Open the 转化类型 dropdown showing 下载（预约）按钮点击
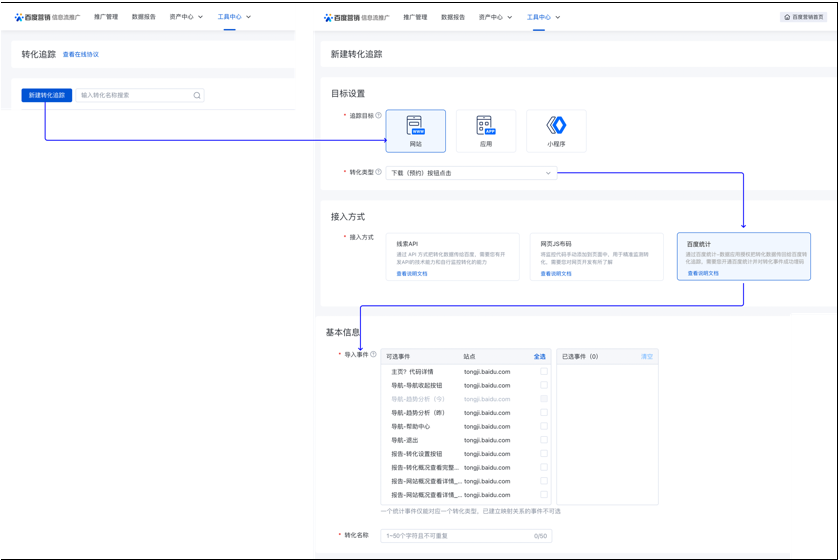The image size is (839, 560). click(471, 173)
